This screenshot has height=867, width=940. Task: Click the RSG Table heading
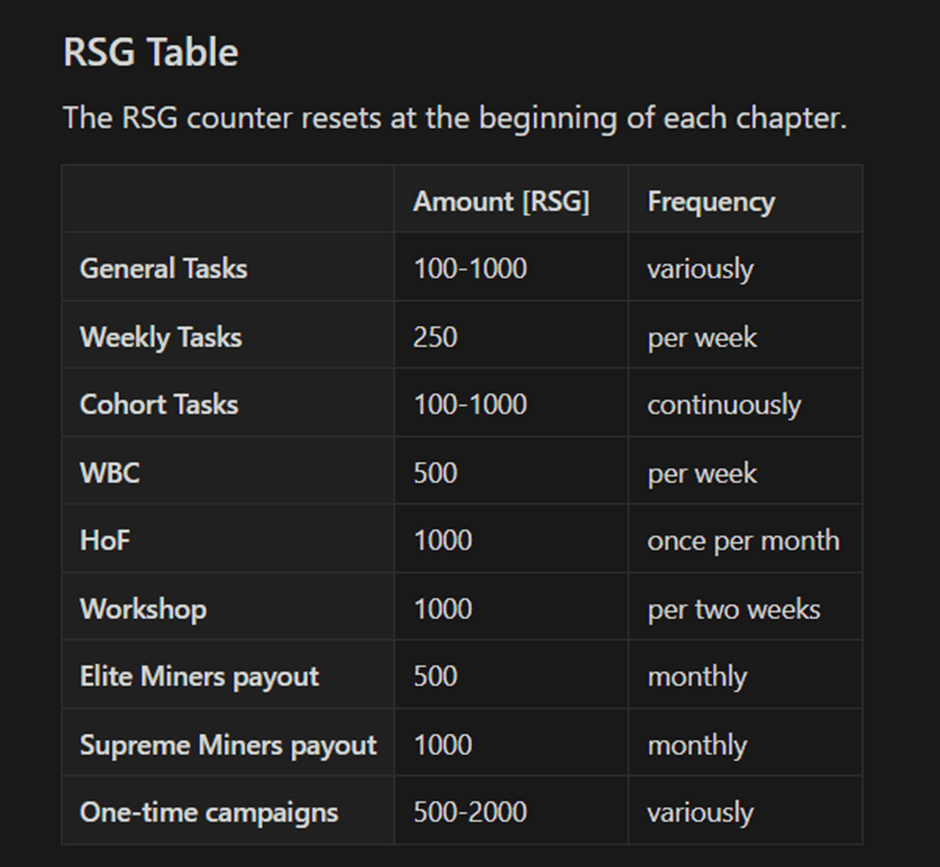pyautogui.click(x=151, y=52)
